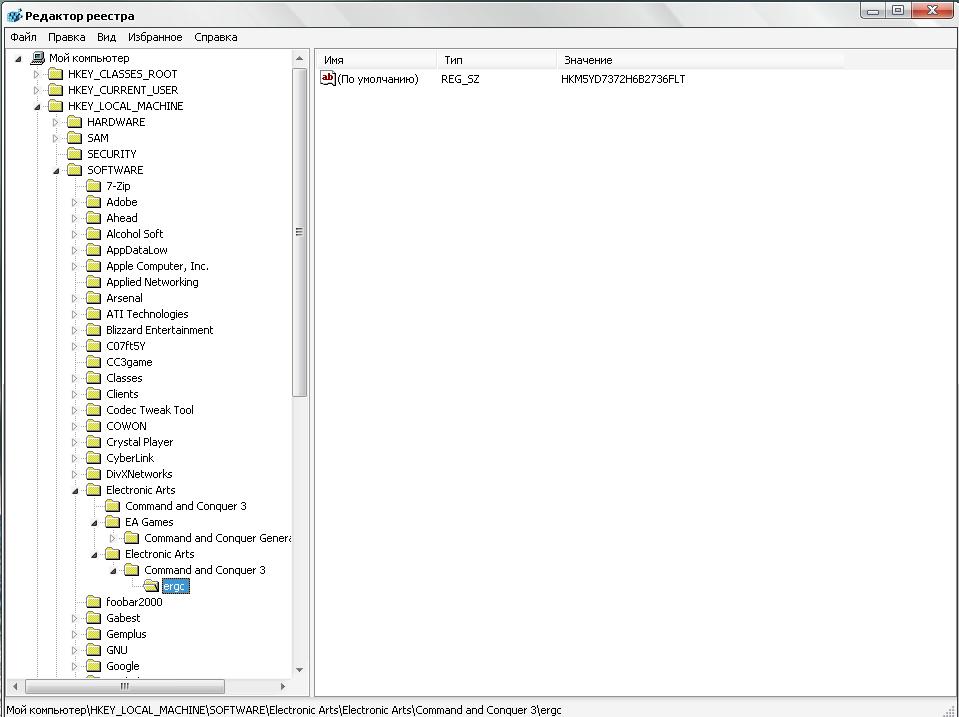Click the registry editor title bar icon
Screen dimensions: 959x717
[x=14, y=15]
